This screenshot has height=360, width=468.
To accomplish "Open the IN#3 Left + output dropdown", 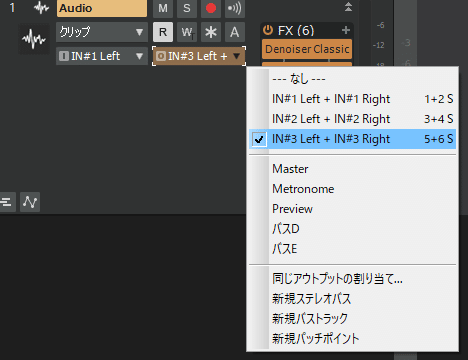I will click(x=199, y=56).
